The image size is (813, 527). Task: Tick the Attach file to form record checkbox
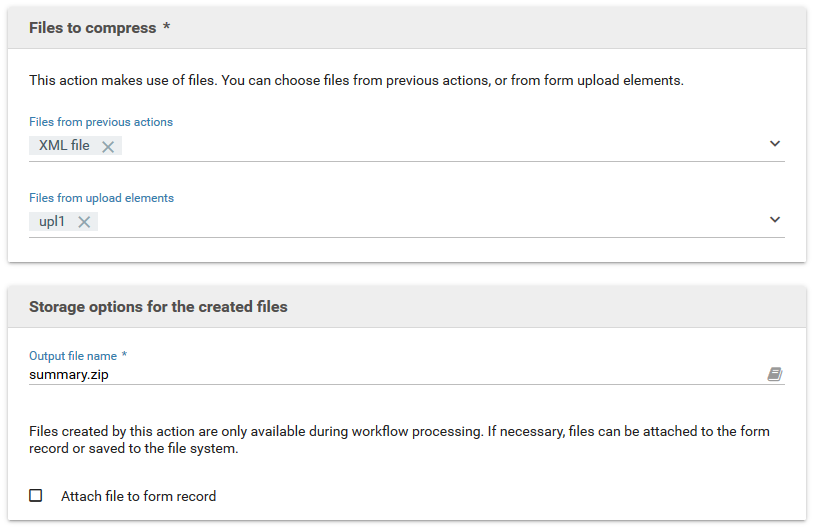pyautogui.click(x=36, y=495)
